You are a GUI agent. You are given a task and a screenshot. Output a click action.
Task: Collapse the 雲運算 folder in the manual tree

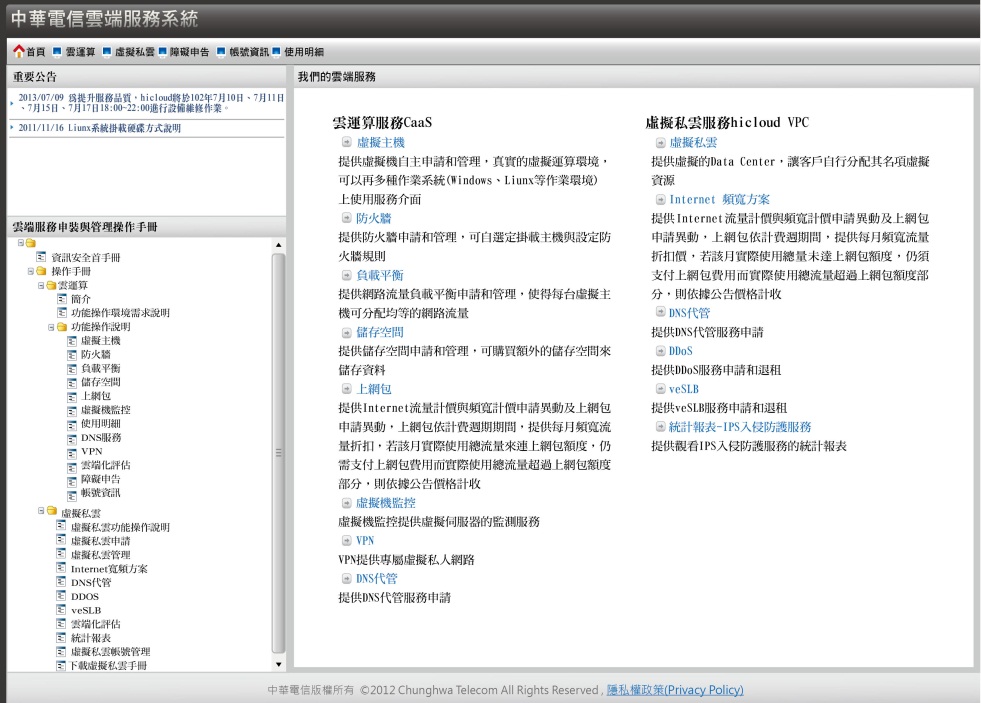pos(41,285)
